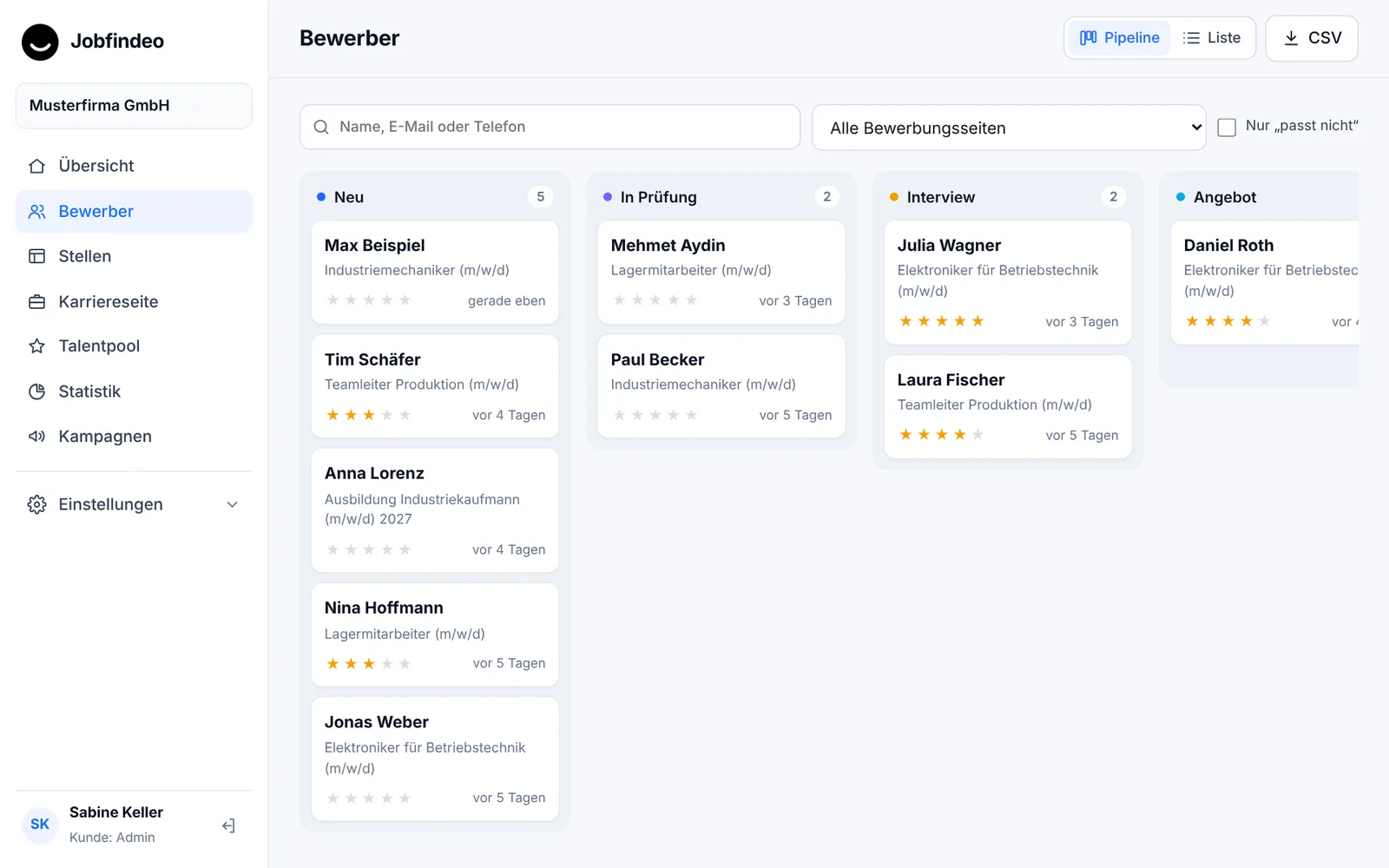
Task: Export applicants via the CSV button label
Action: (x=1325, y=38)
